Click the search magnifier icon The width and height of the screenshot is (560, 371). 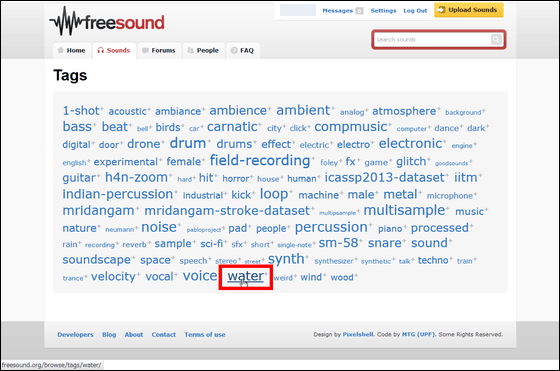[x=496, y=39]
